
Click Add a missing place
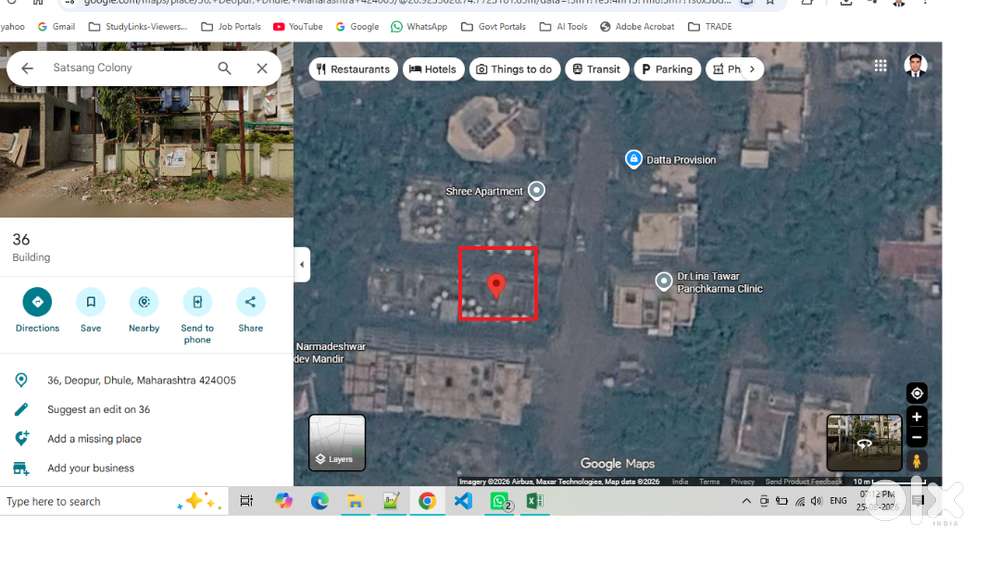94,439
